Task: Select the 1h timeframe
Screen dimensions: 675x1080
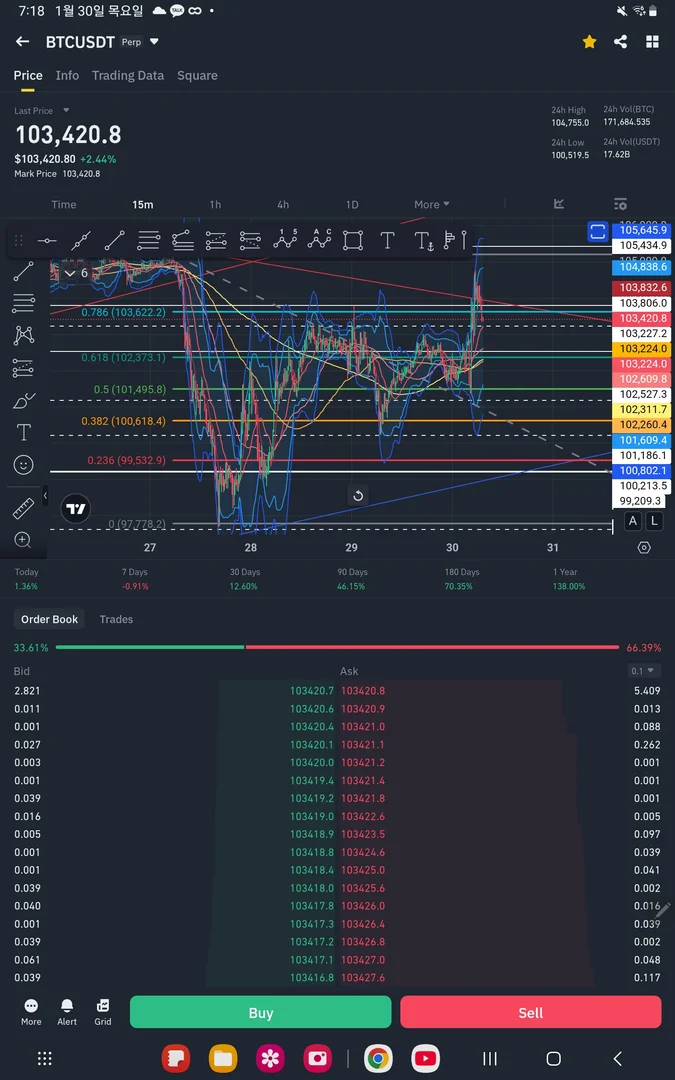Action: [x=216, y=205]
